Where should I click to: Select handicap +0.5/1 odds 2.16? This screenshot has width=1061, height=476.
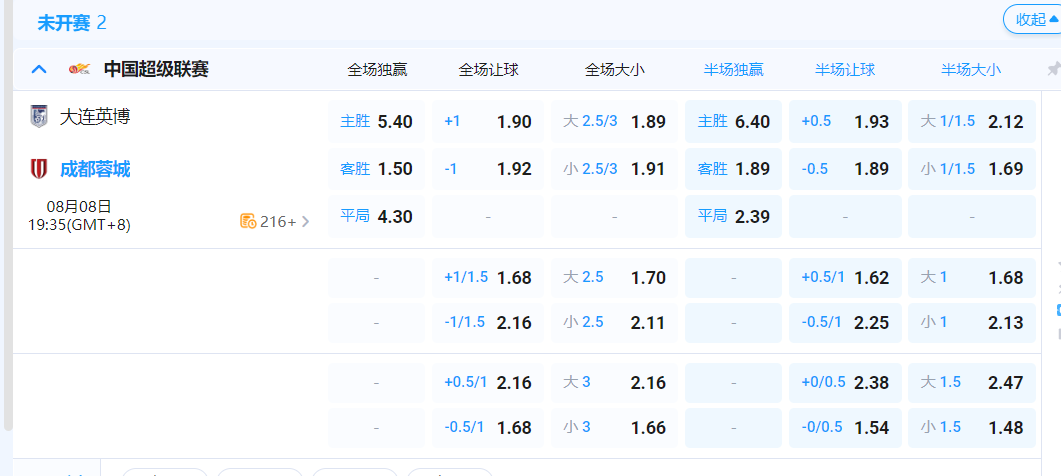pyautogui.click(x=488, y=382)
